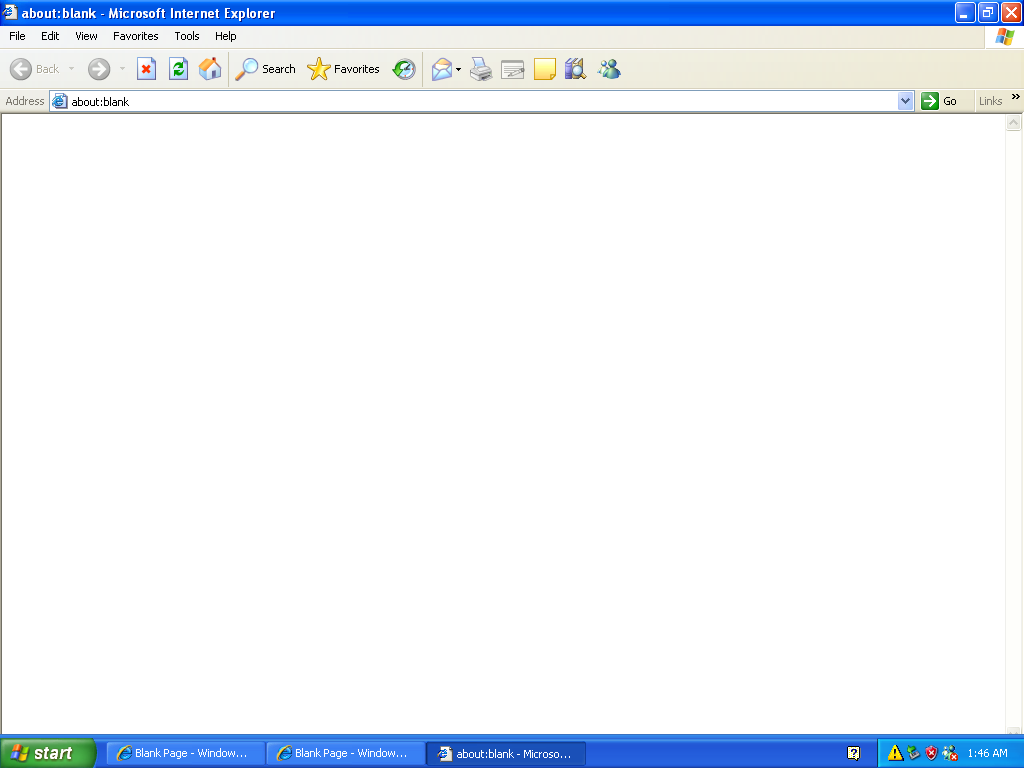1024x768 pixels.
Task: Click the Stop page loading icon
Action: click(x=147, y=69)
